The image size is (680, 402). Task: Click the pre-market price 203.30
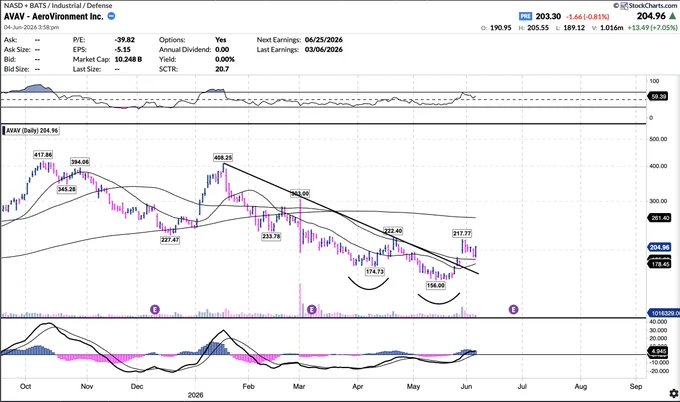548,16
